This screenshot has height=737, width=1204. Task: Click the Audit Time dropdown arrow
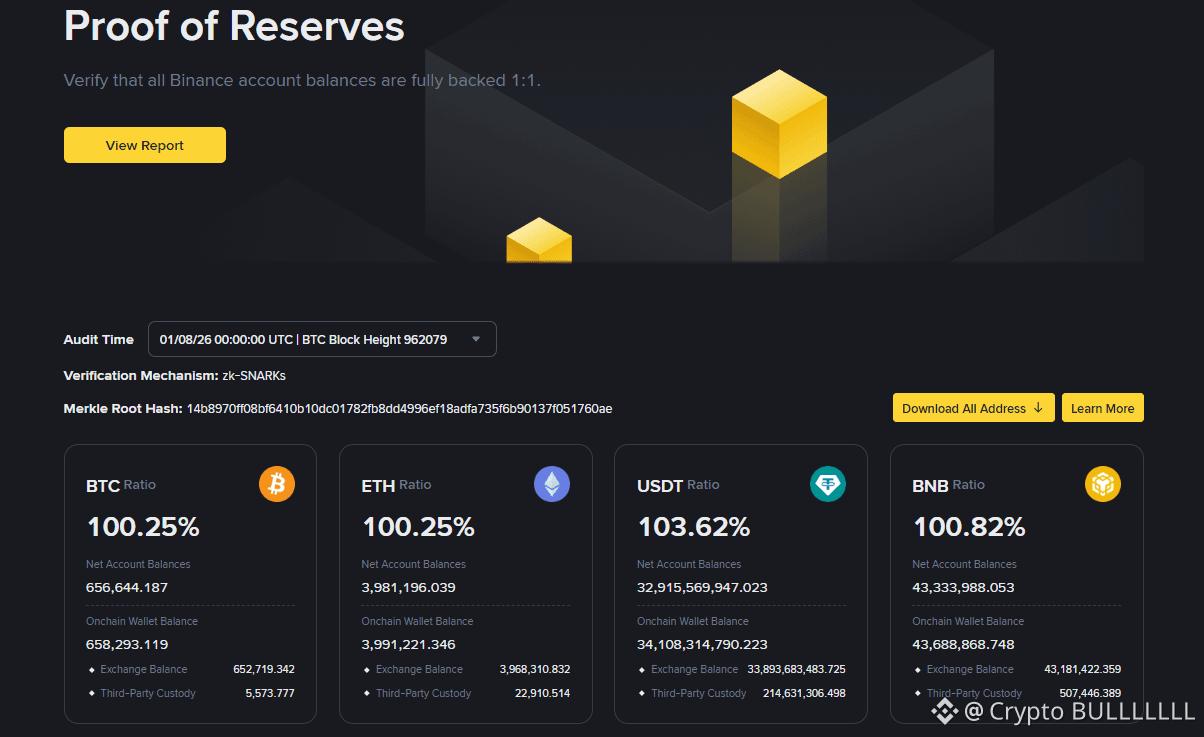pyautogui.click(x=476, y=340)
